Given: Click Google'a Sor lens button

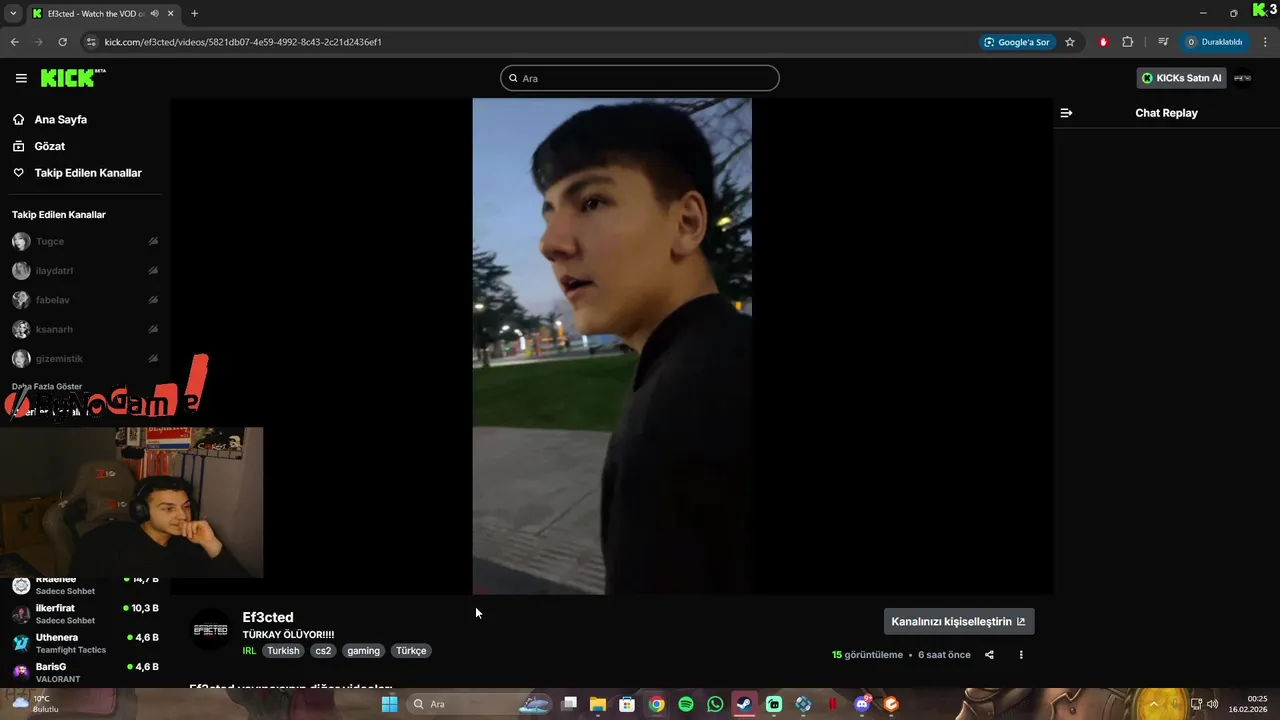Looking at the screenshot, I should pyautogui.click(x=1017, y=42).
